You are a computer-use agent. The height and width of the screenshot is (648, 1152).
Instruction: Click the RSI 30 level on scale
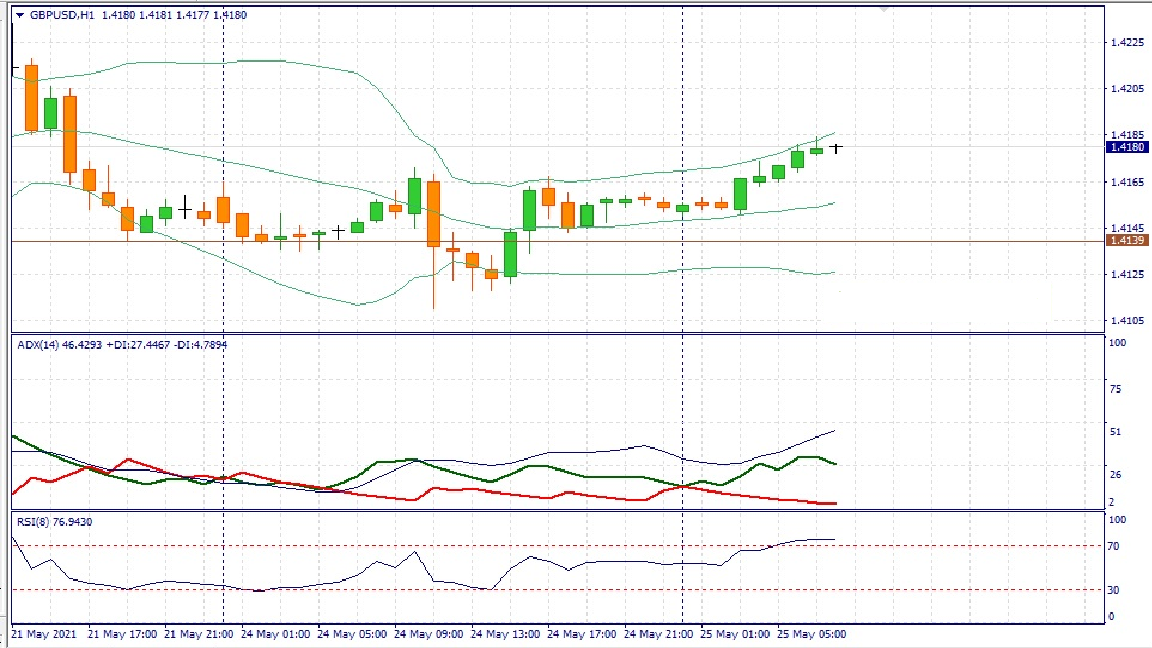point(1114,590)
